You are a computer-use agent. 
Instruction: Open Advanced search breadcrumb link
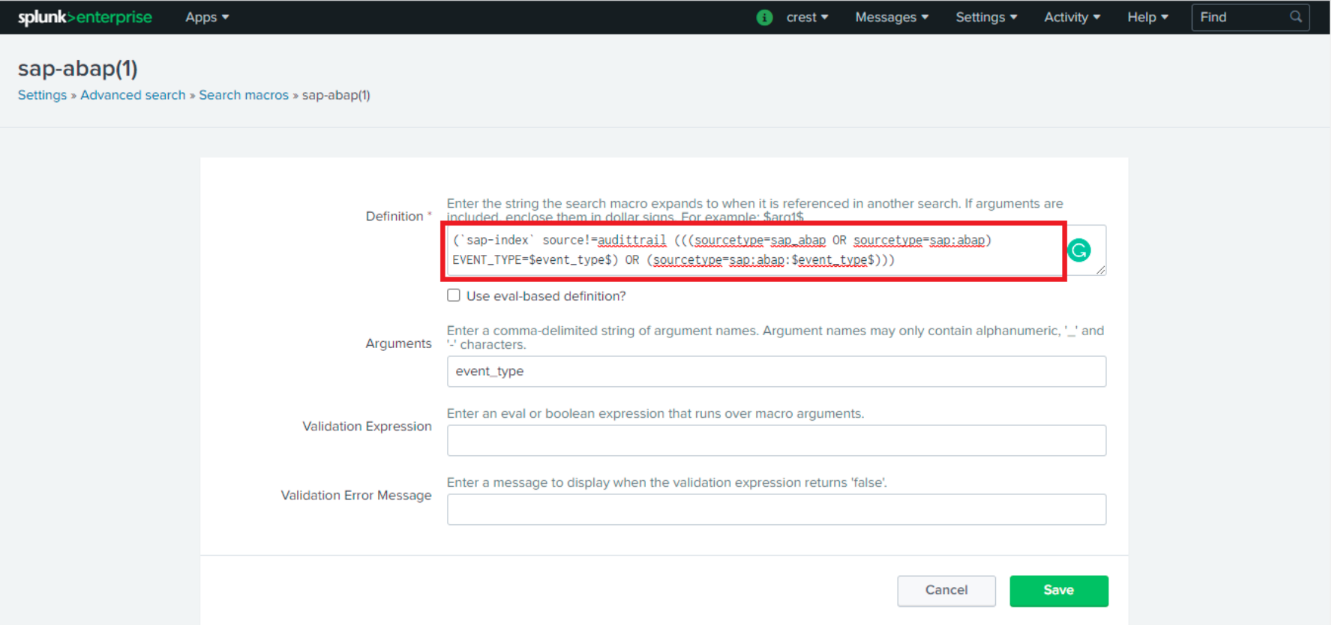[x=133, y=95]
